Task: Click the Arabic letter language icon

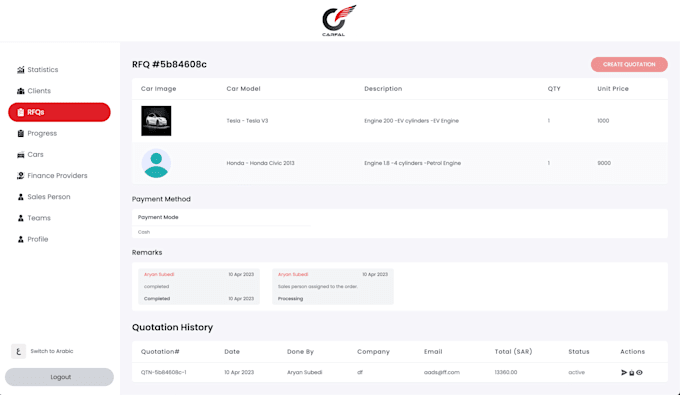Action: click(x=18, y=351)
